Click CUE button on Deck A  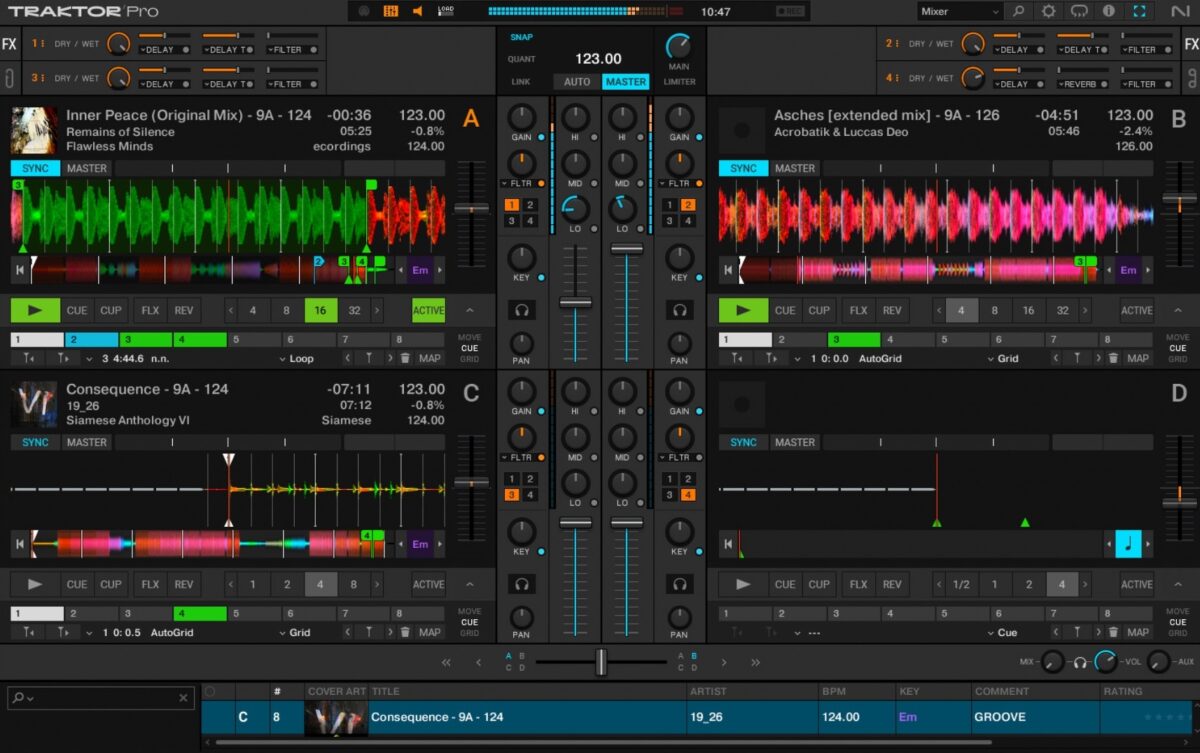(x=77, y=310)
